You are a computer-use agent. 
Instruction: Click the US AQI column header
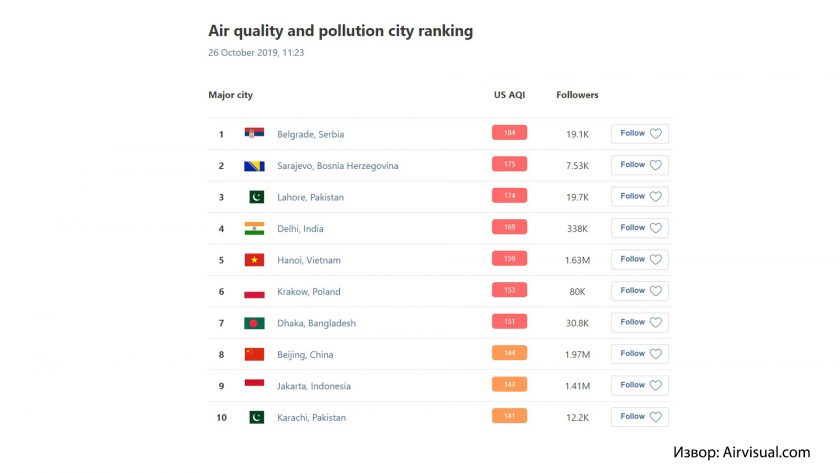pos(509,95)
